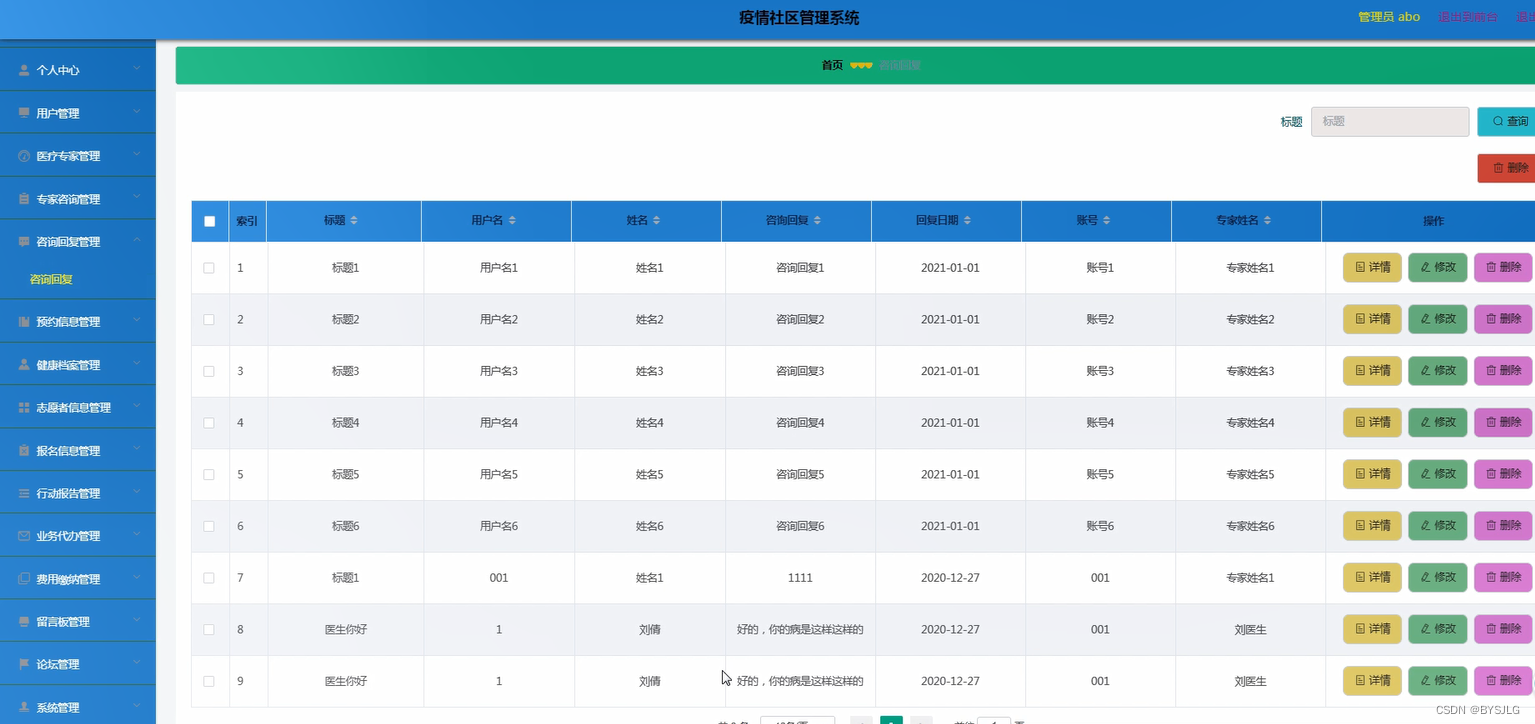Expand 用户管理 menu chevron
Image resolution: width=1535 pixels, height=724 pixels.
pos(137,112)
